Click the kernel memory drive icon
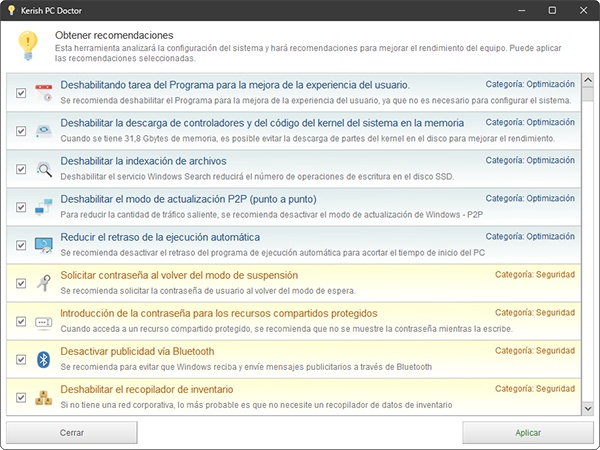 point(44,130)
